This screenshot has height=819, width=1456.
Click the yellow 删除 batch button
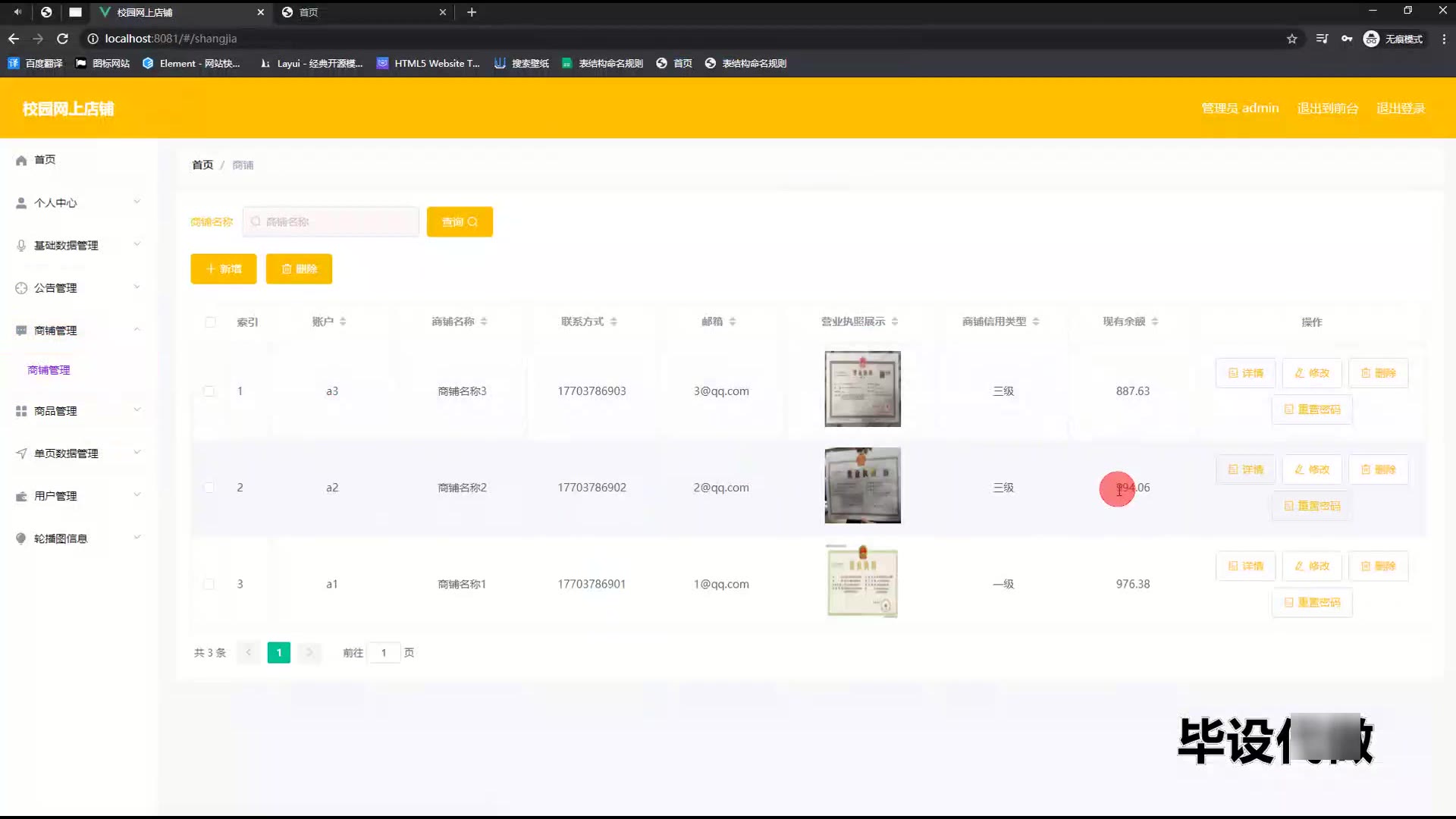click(299, 268)
